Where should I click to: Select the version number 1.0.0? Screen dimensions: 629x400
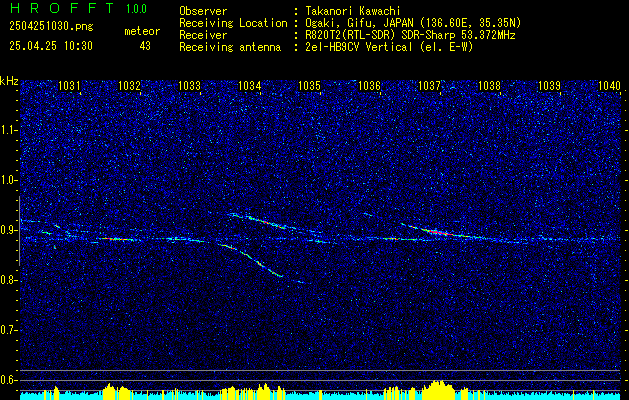click(x=136, y=9)
